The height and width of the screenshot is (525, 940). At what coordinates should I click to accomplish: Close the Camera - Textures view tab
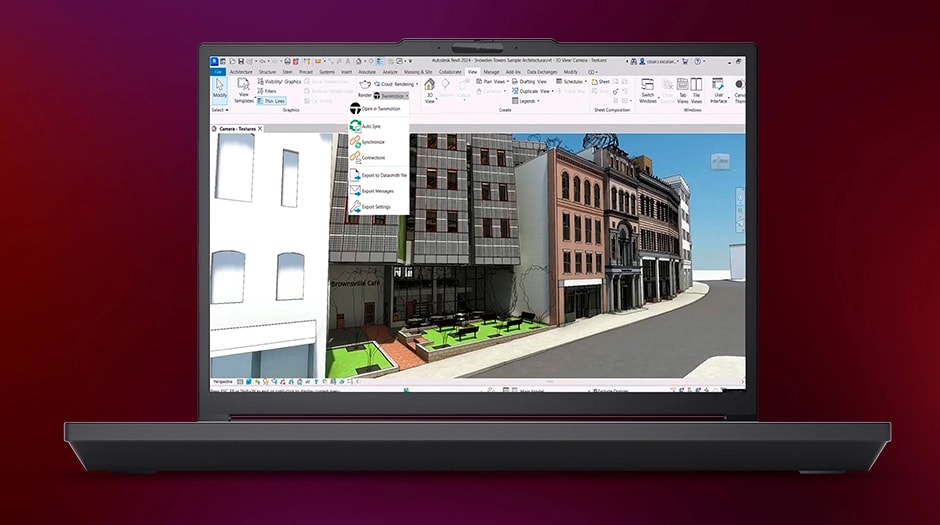260,129
